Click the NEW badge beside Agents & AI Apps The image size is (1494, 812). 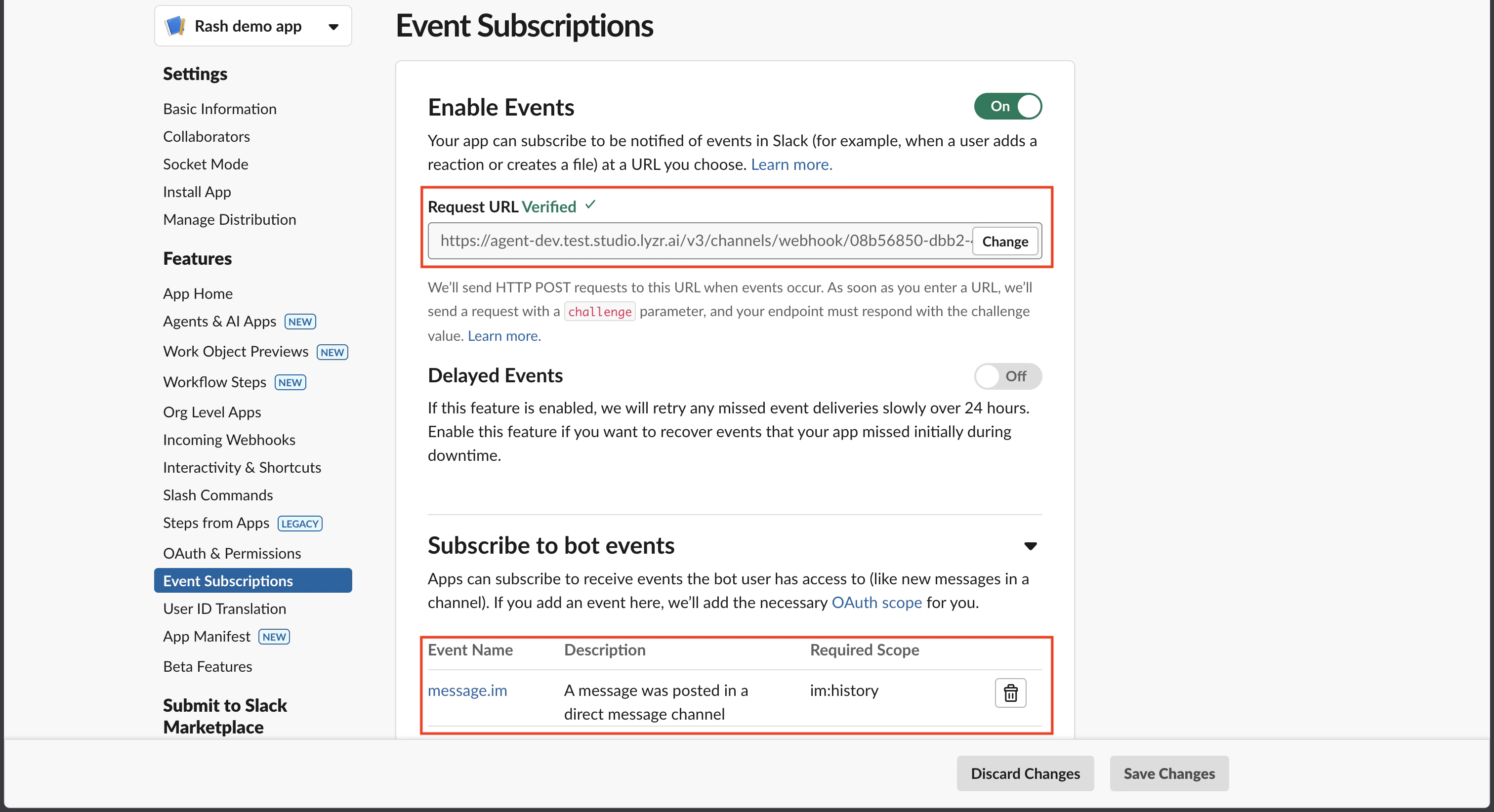coord(300,322)
